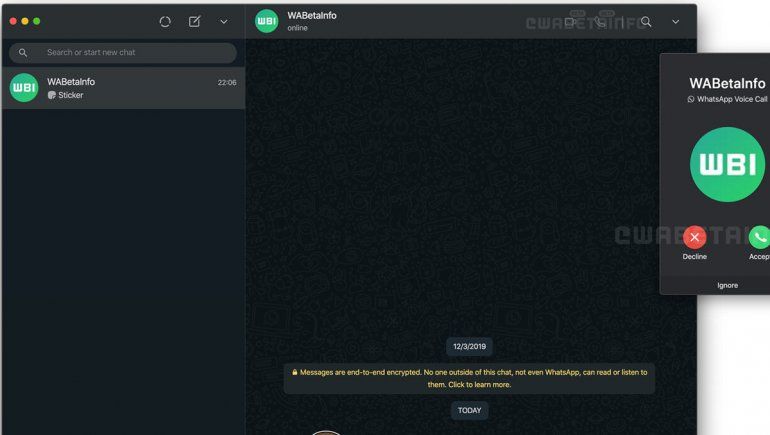Ignore the incoming voice call
This screenshot has height=435, width=770.
(727, 285)
